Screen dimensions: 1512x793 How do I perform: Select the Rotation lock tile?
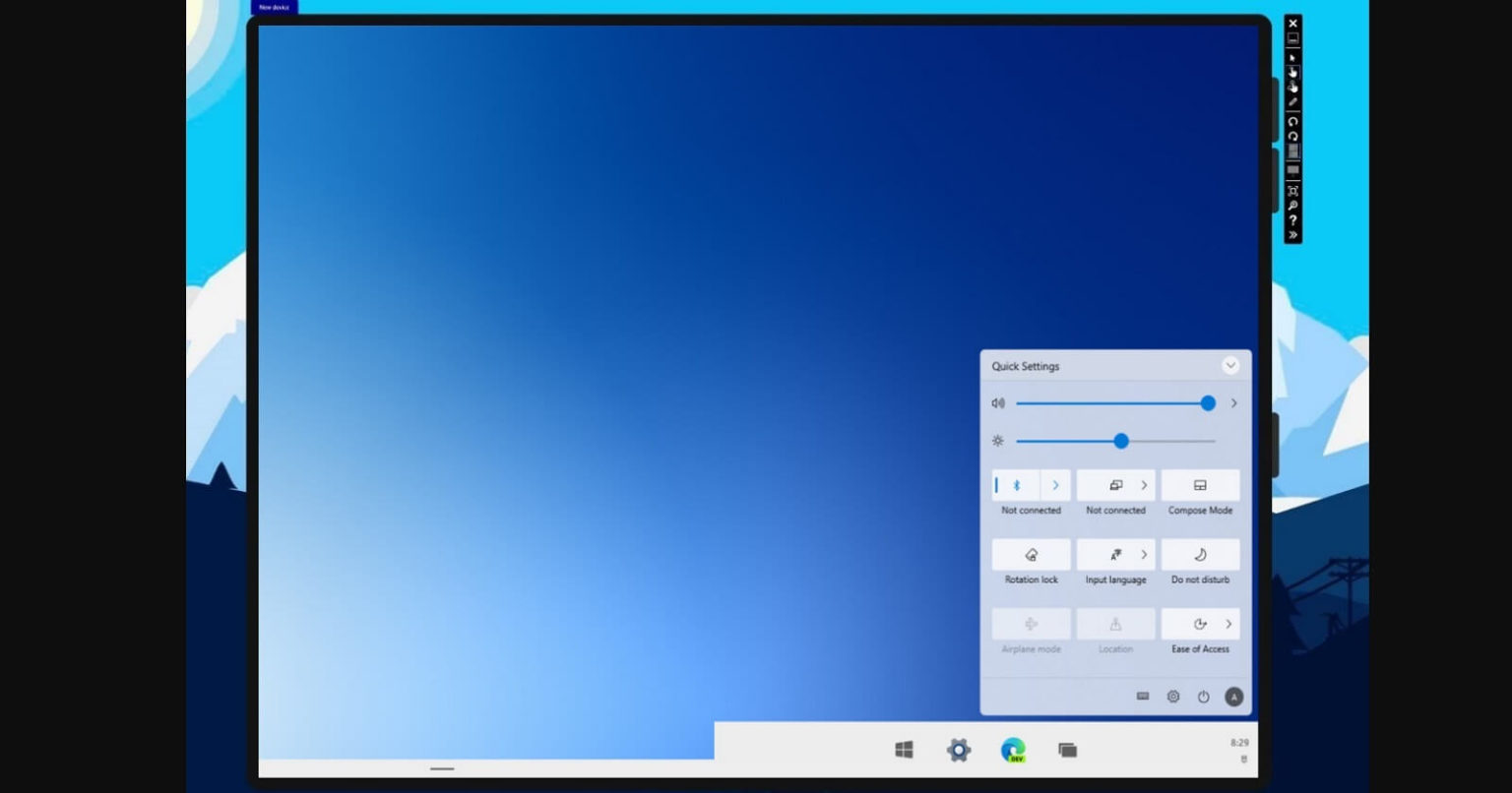[x=1030, y=554]
